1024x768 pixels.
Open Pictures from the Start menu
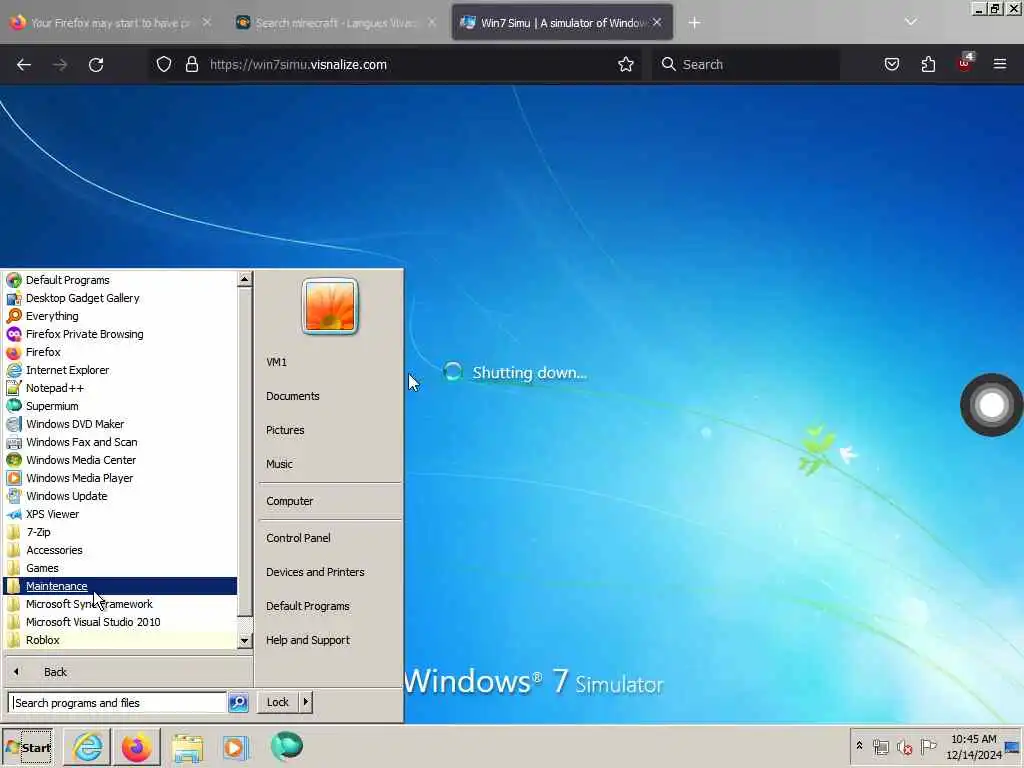point(285,430)
